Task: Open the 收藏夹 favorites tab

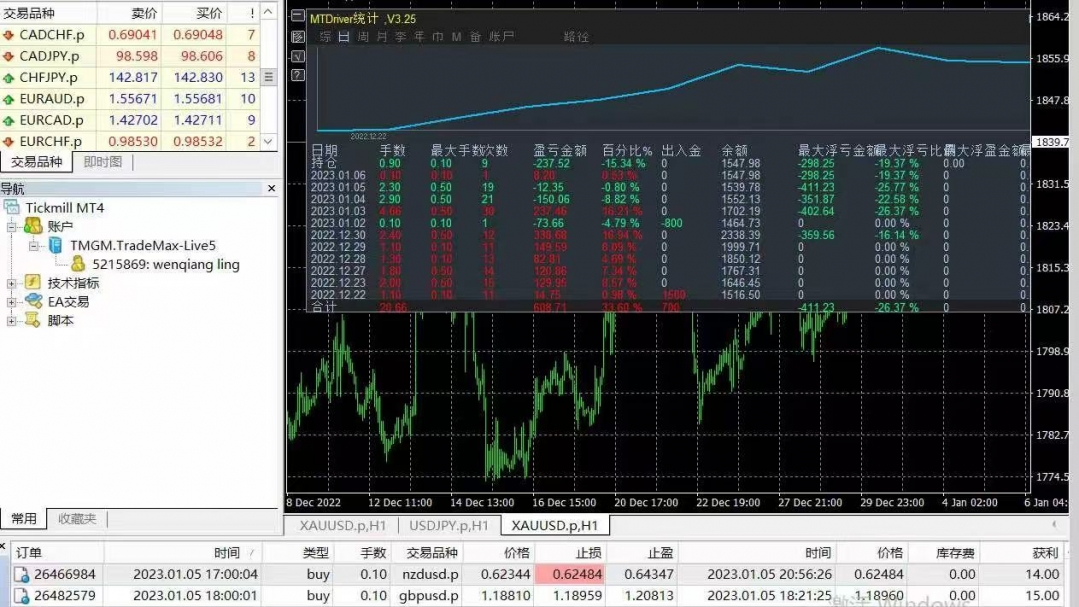Action: tap(76, 519)
